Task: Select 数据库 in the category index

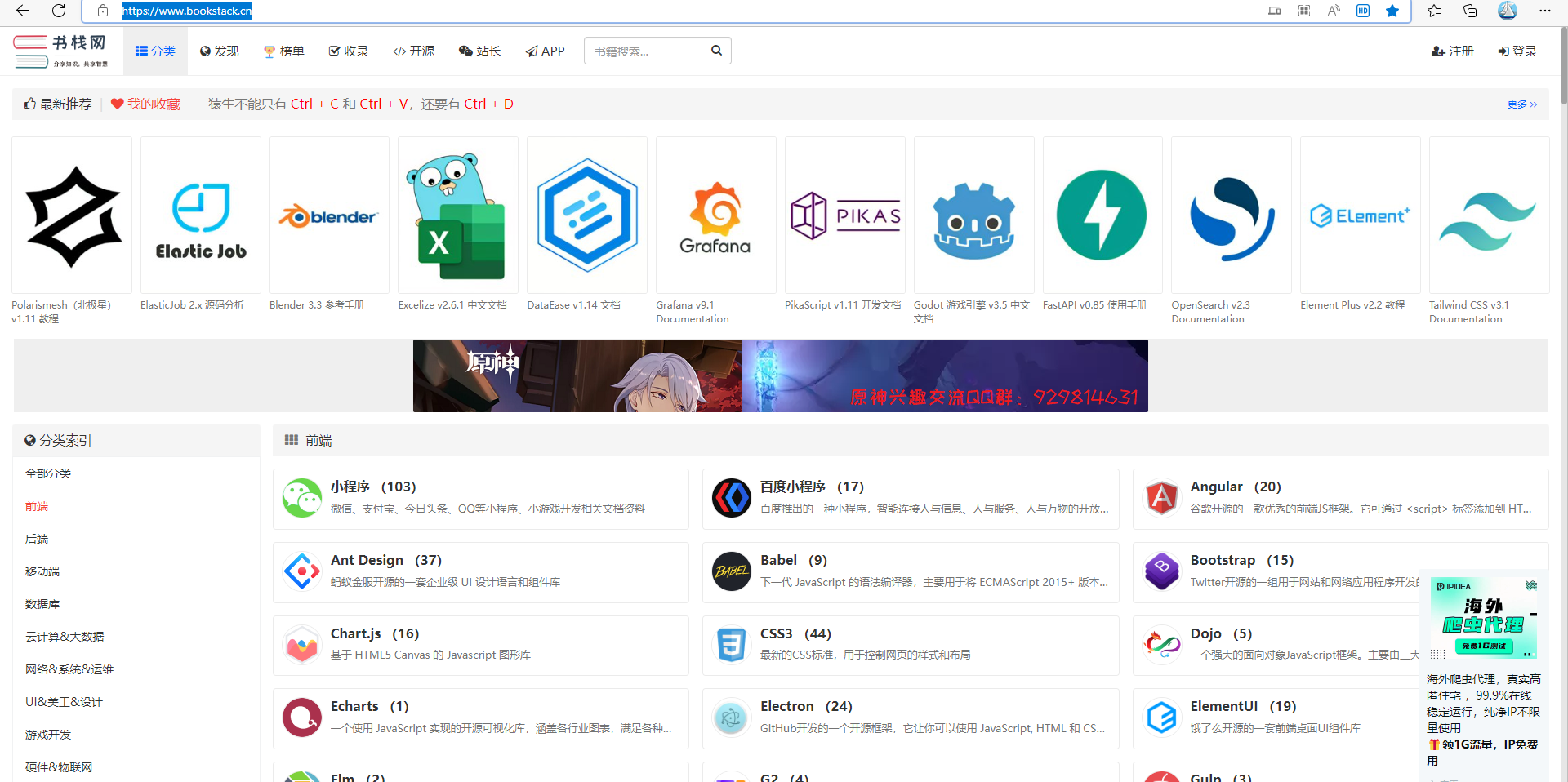Action: pyautogui.click(x=42, y=604)
